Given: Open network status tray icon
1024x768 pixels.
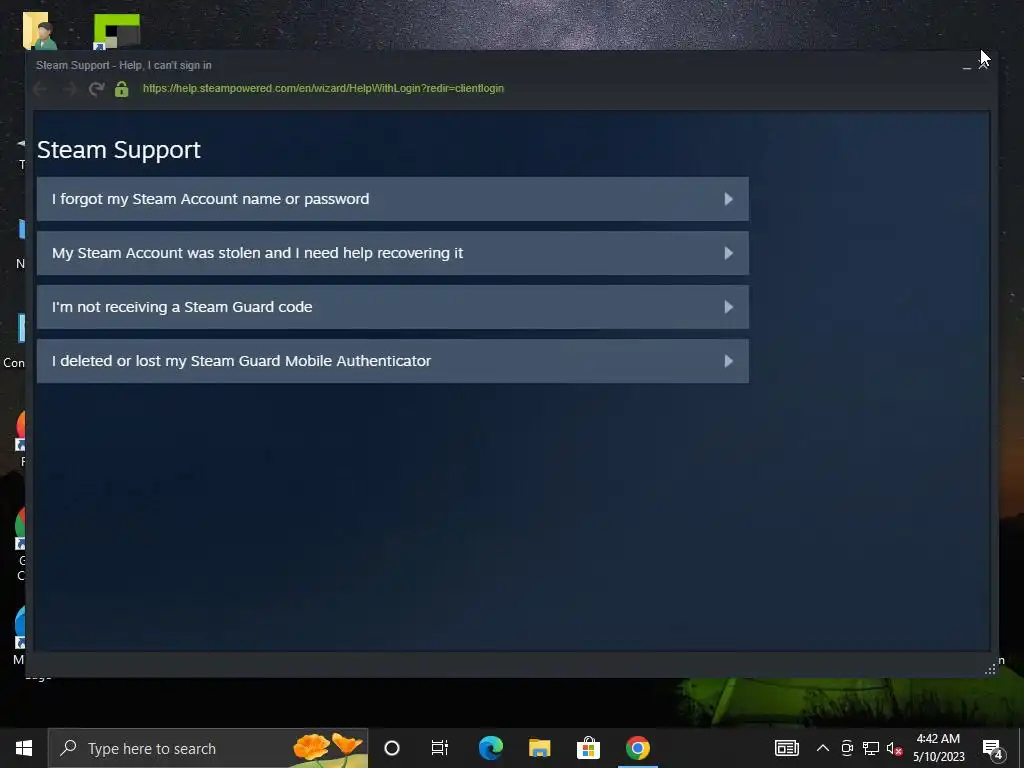Looking at the screenshot, I should (871, 748).
